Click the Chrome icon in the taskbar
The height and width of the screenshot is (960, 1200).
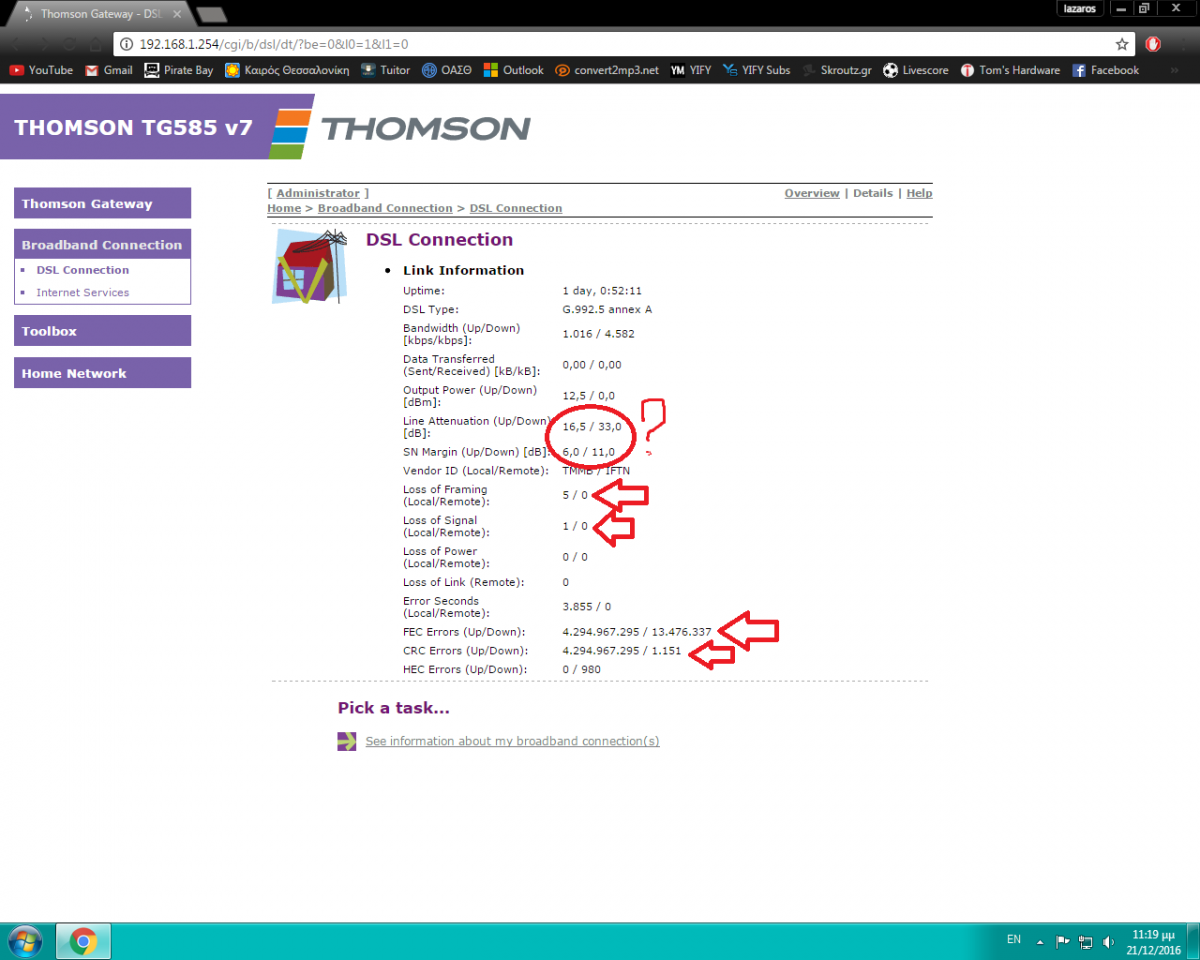pyautogui.click(x=83, y=941)
